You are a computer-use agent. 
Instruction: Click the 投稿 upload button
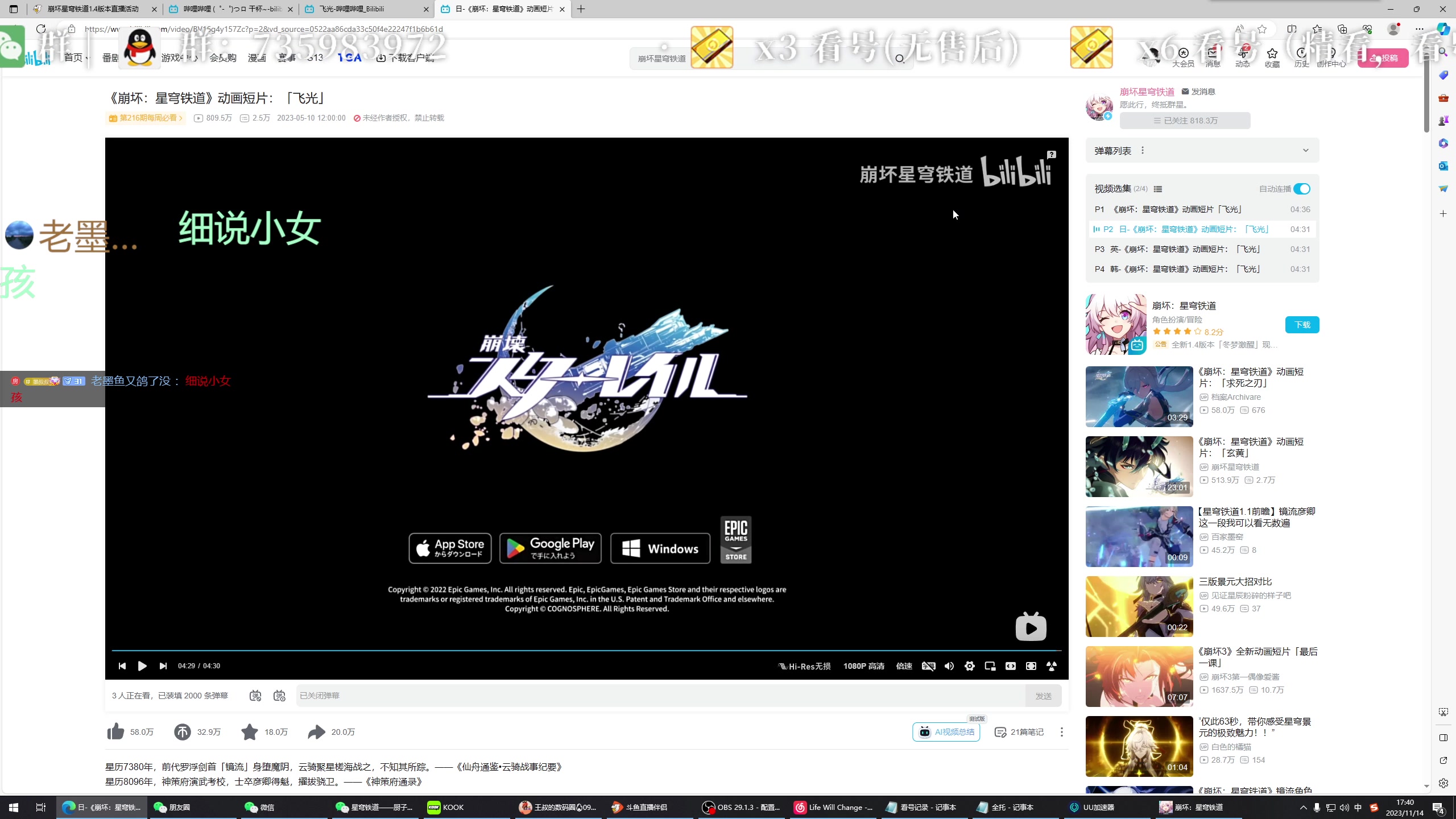click(1383, 58)
